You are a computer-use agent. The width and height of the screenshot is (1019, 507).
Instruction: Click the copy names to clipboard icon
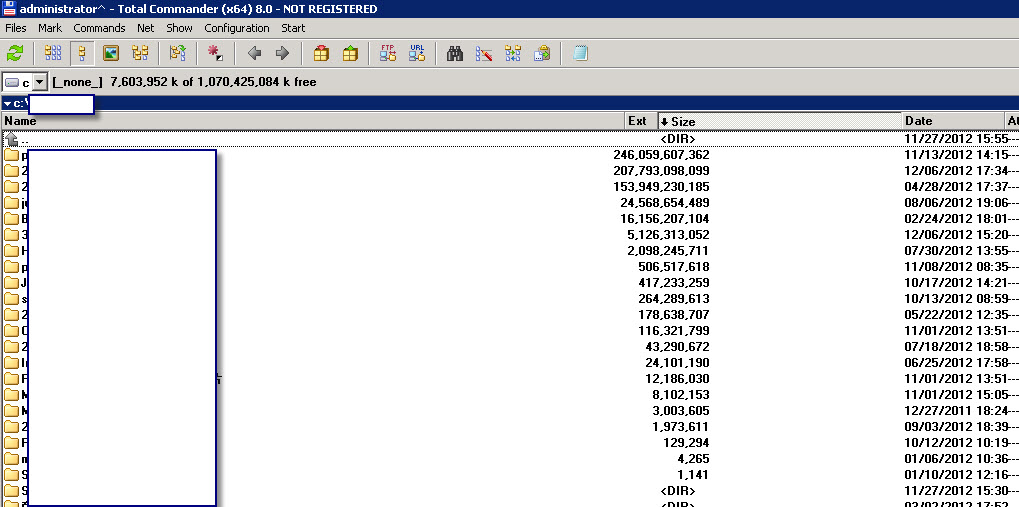pos(542,53)
